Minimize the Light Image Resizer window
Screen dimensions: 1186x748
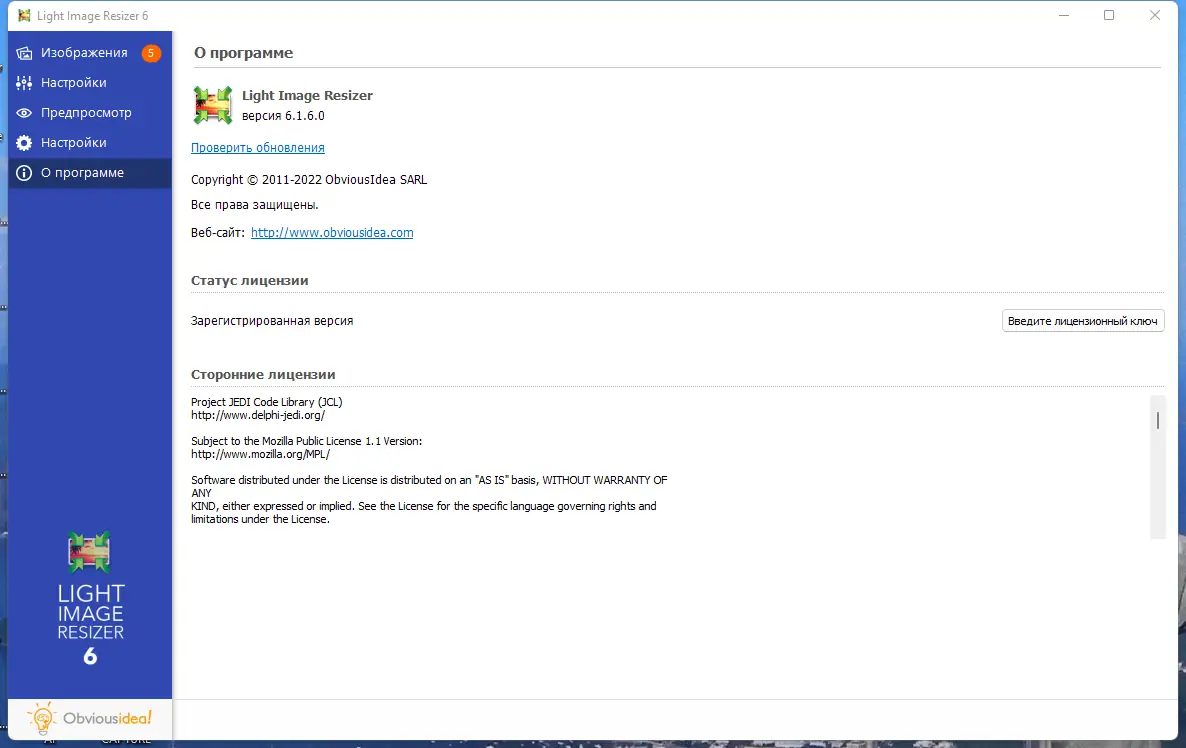pyautogui.click(x=1063, y=15)
